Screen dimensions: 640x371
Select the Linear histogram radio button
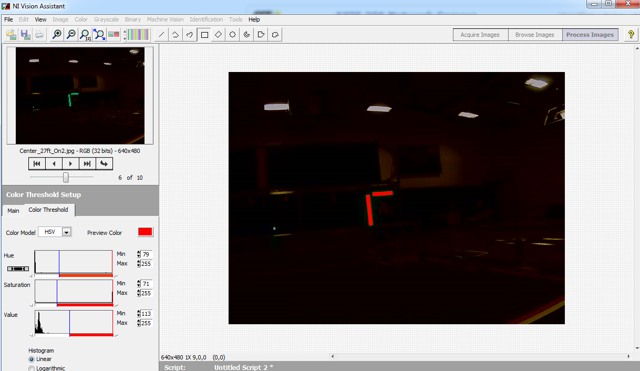pos(31,360)
